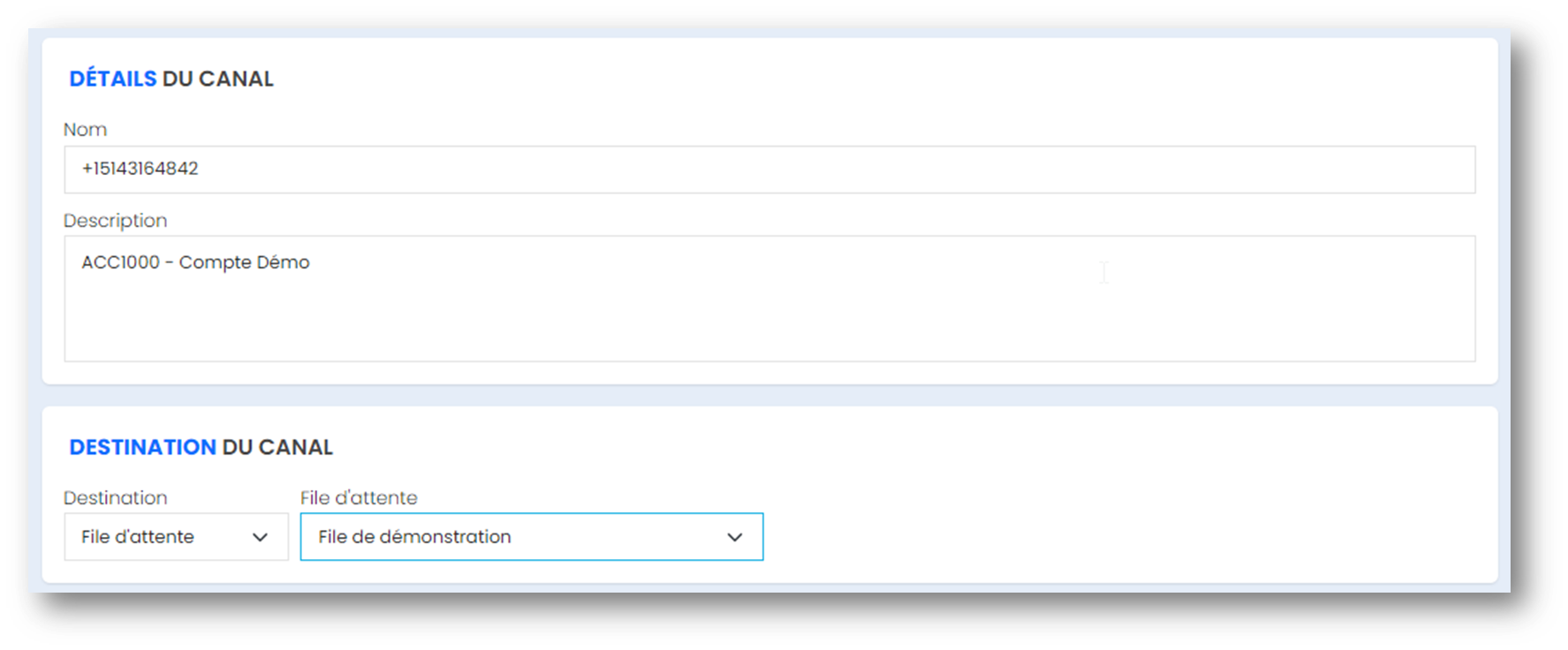Place cursor on +15143164842 phone number text
Viewport: 1568px width, 650px height.
coord(140,169)
